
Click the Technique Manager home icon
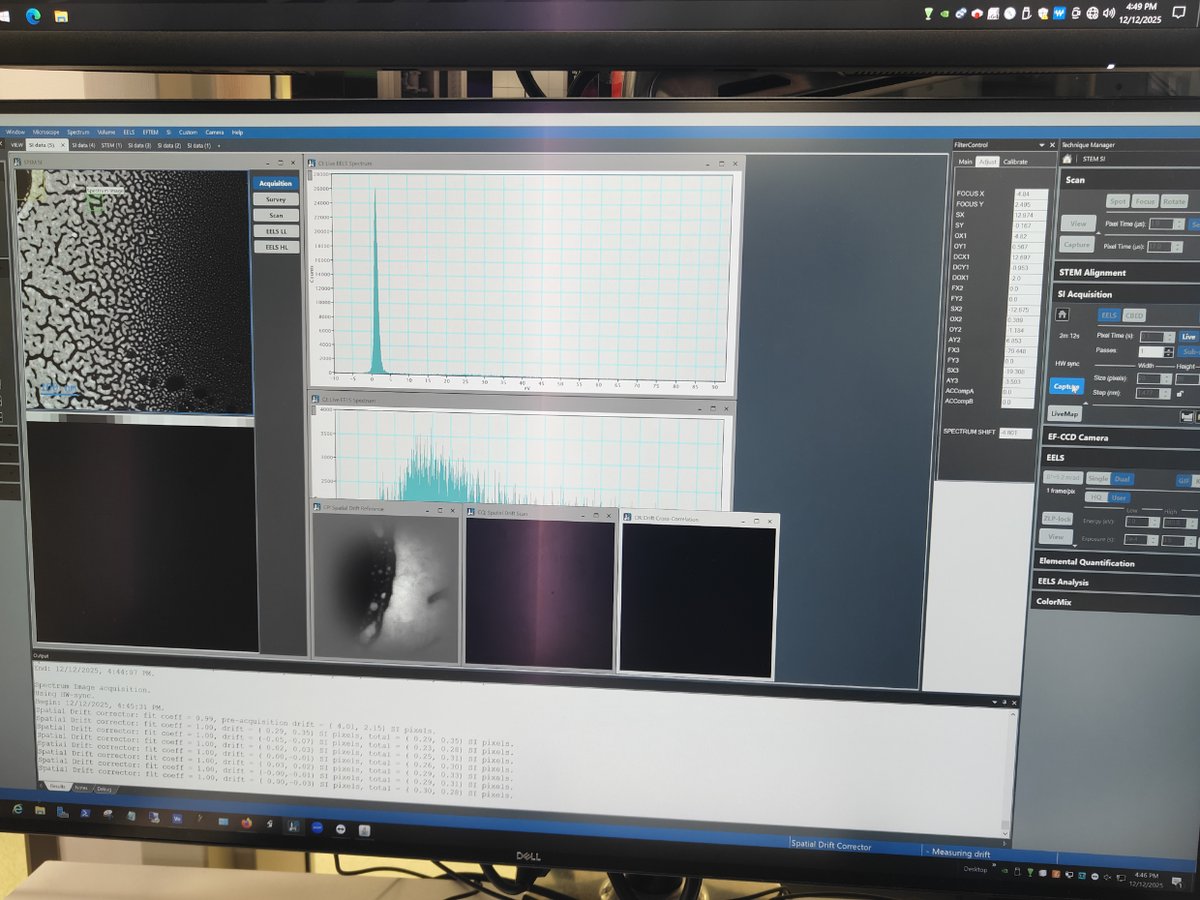[x=1067, y=159]
